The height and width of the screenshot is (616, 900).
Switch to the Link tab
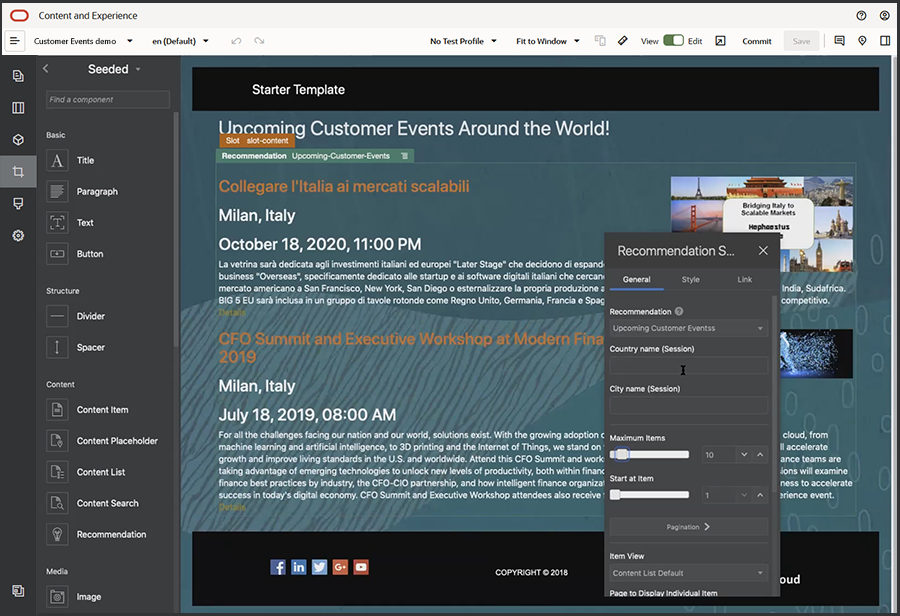(x=744, y=280)
